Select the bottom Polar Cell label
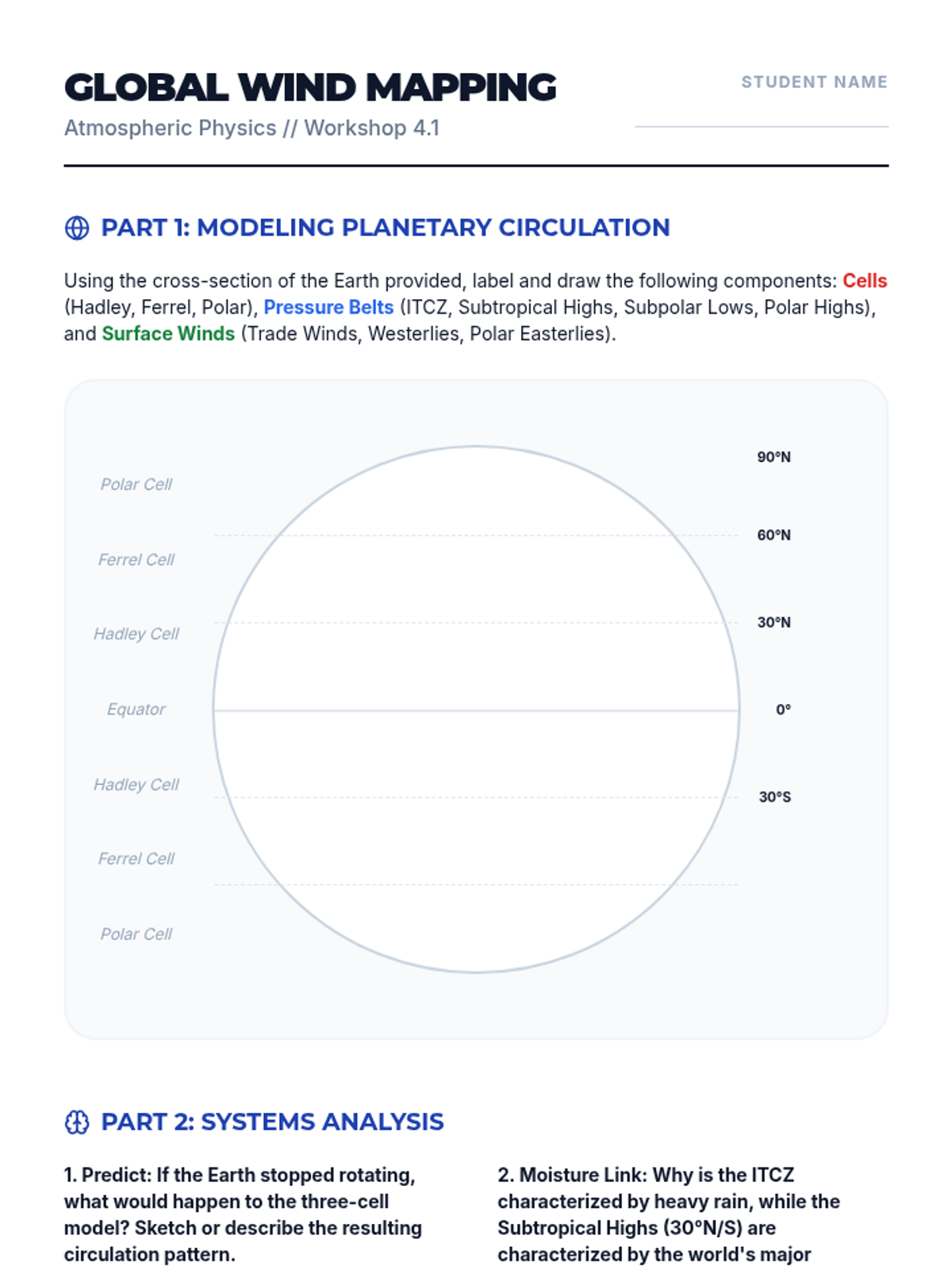This screenshot has width=952, height=1270. coord(136,934)
